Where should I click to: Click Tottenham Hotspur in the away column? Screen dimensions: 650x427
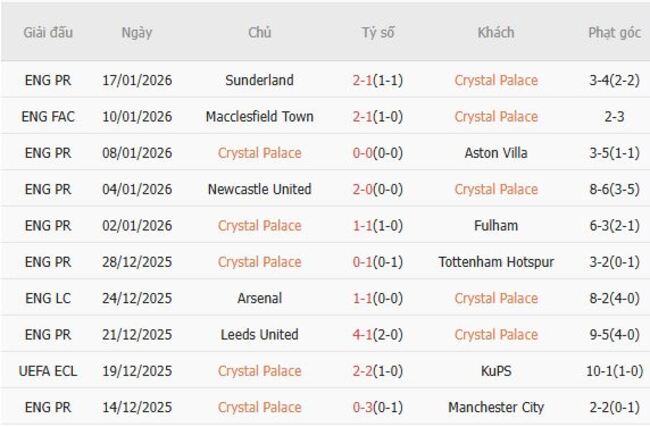point(495,262)
